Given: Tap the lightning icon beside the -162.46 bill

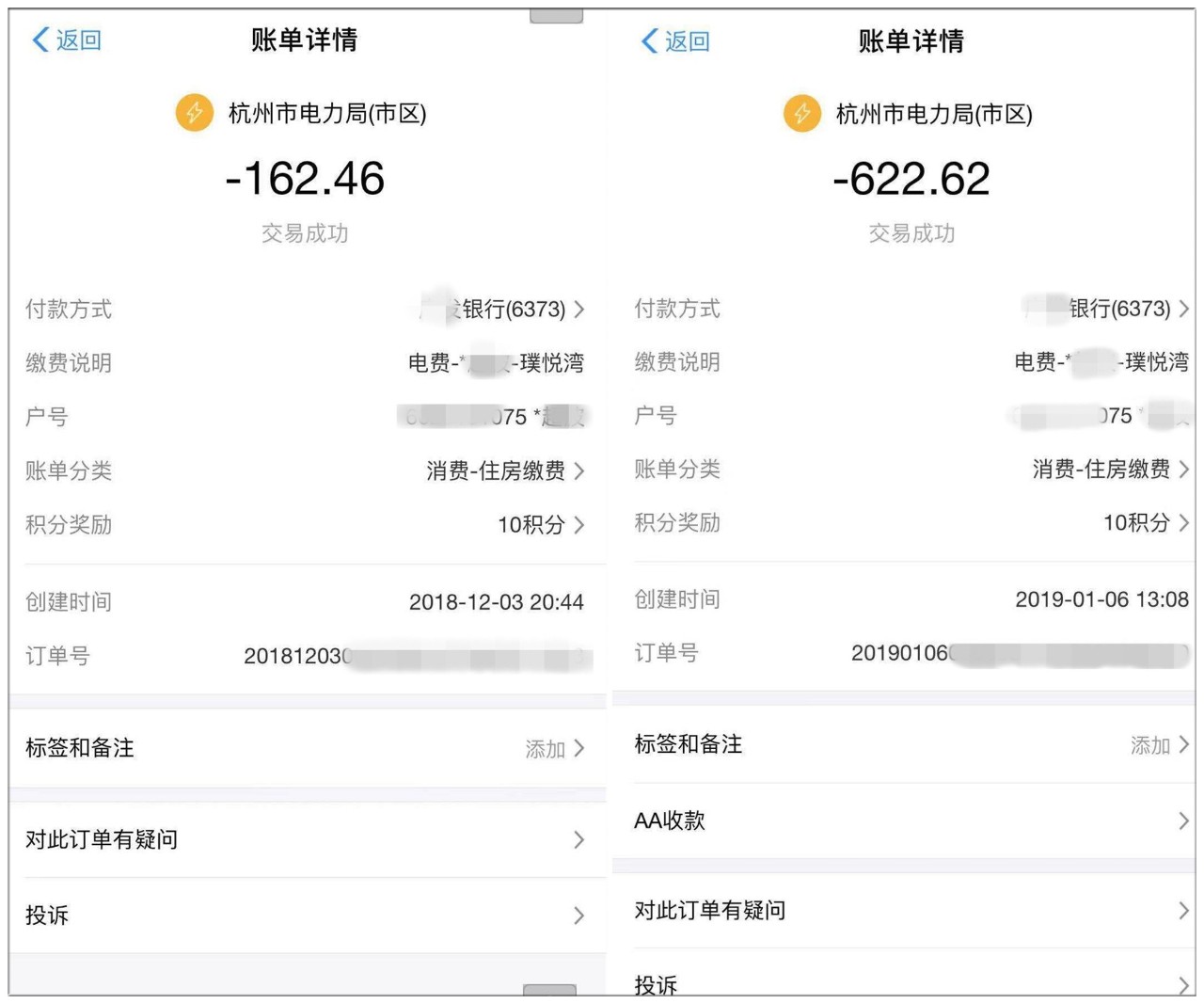Looking at the screenshot, I should point(194,113).
